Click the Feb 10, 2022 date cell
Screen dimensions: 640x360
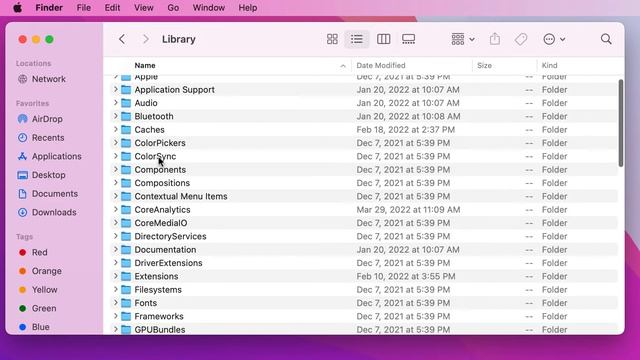(406, 276)
